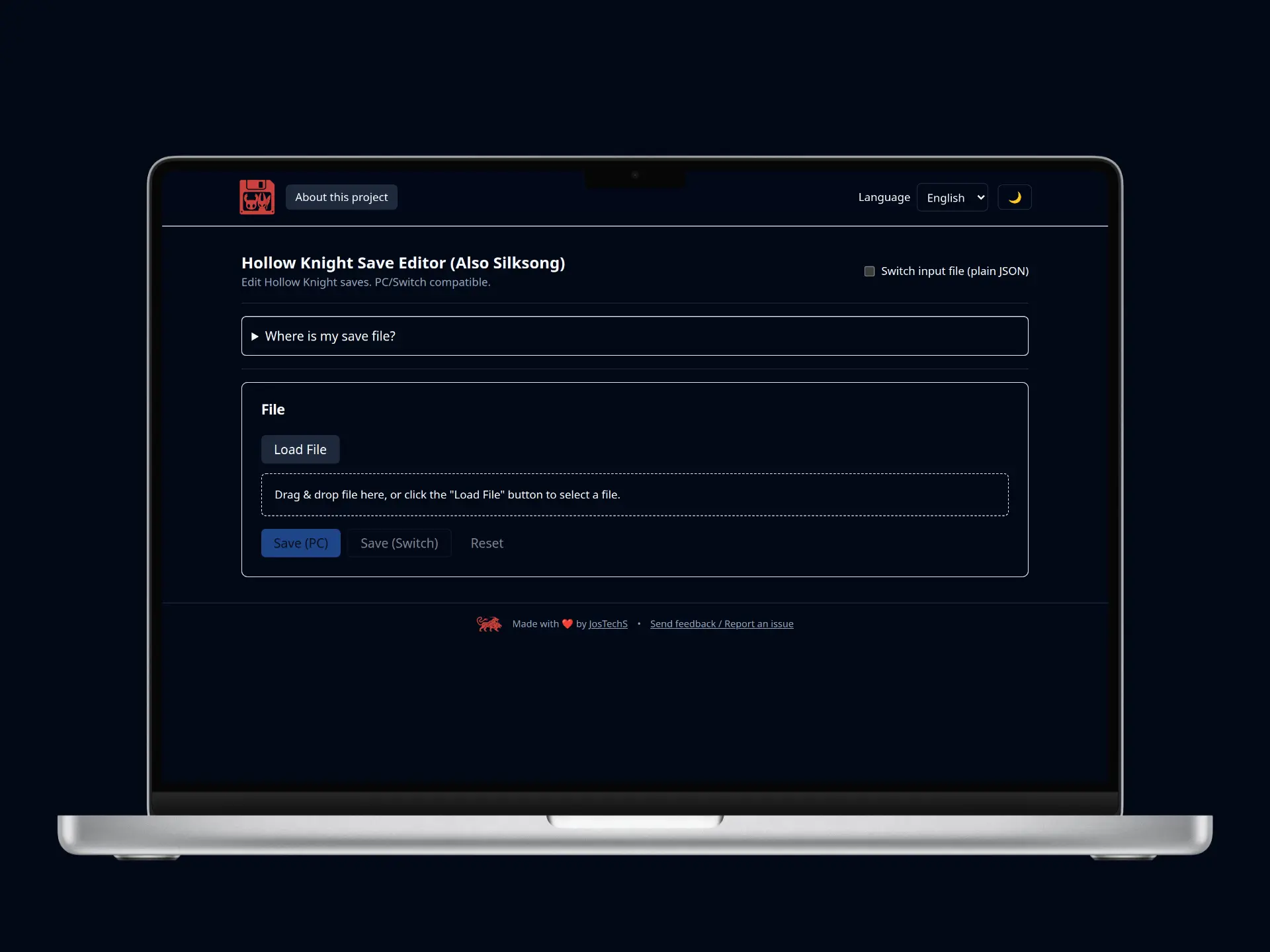Click the red floppy disk logo icon
The width and height of the screenshot is (1270, 952).
tap(257, 197)
